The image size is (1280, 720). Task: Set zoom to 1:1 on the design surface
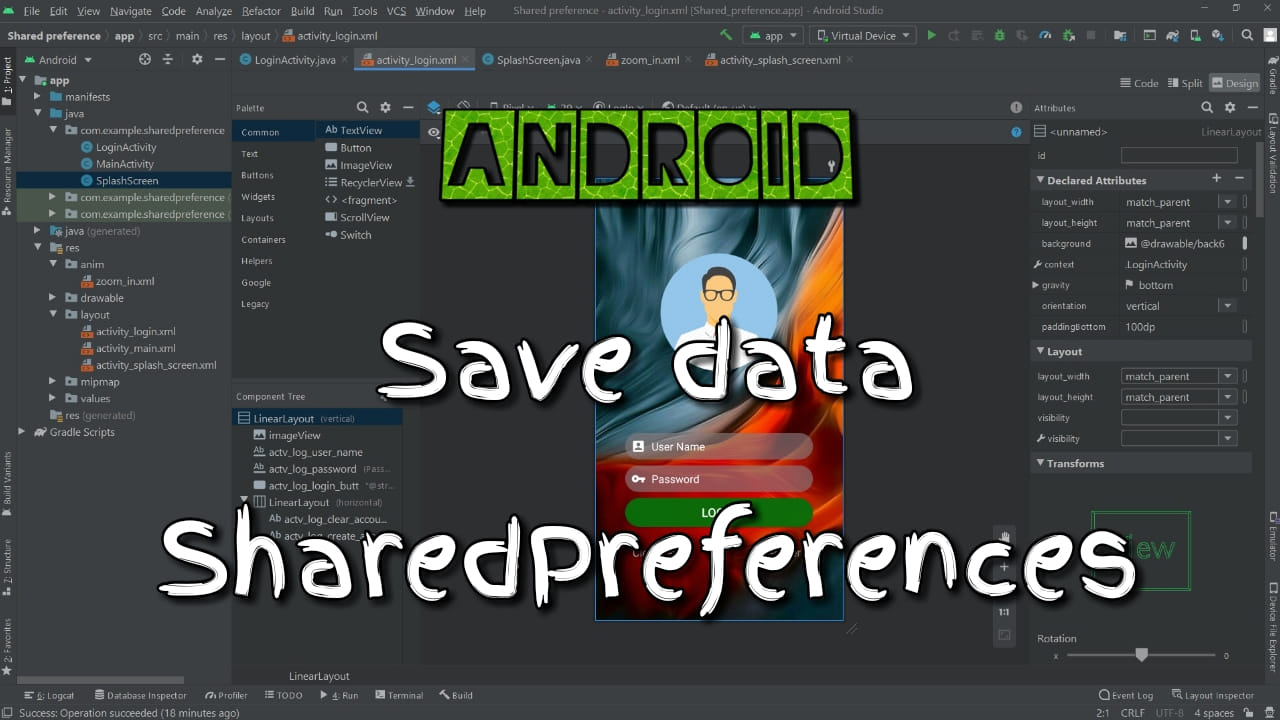tap(1004, 611)
